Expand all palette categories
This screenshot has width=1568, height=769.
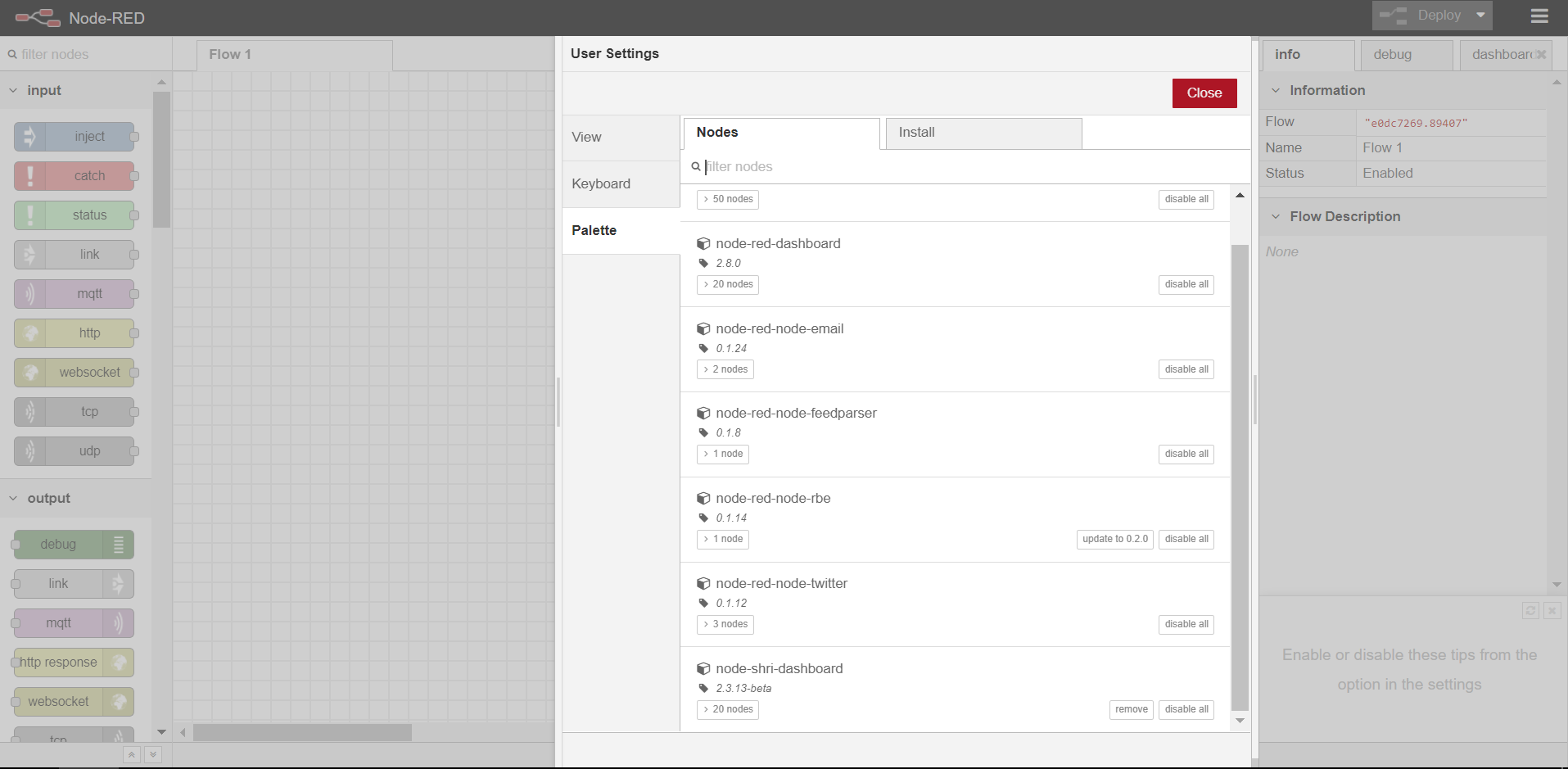(x=153, y=755)
